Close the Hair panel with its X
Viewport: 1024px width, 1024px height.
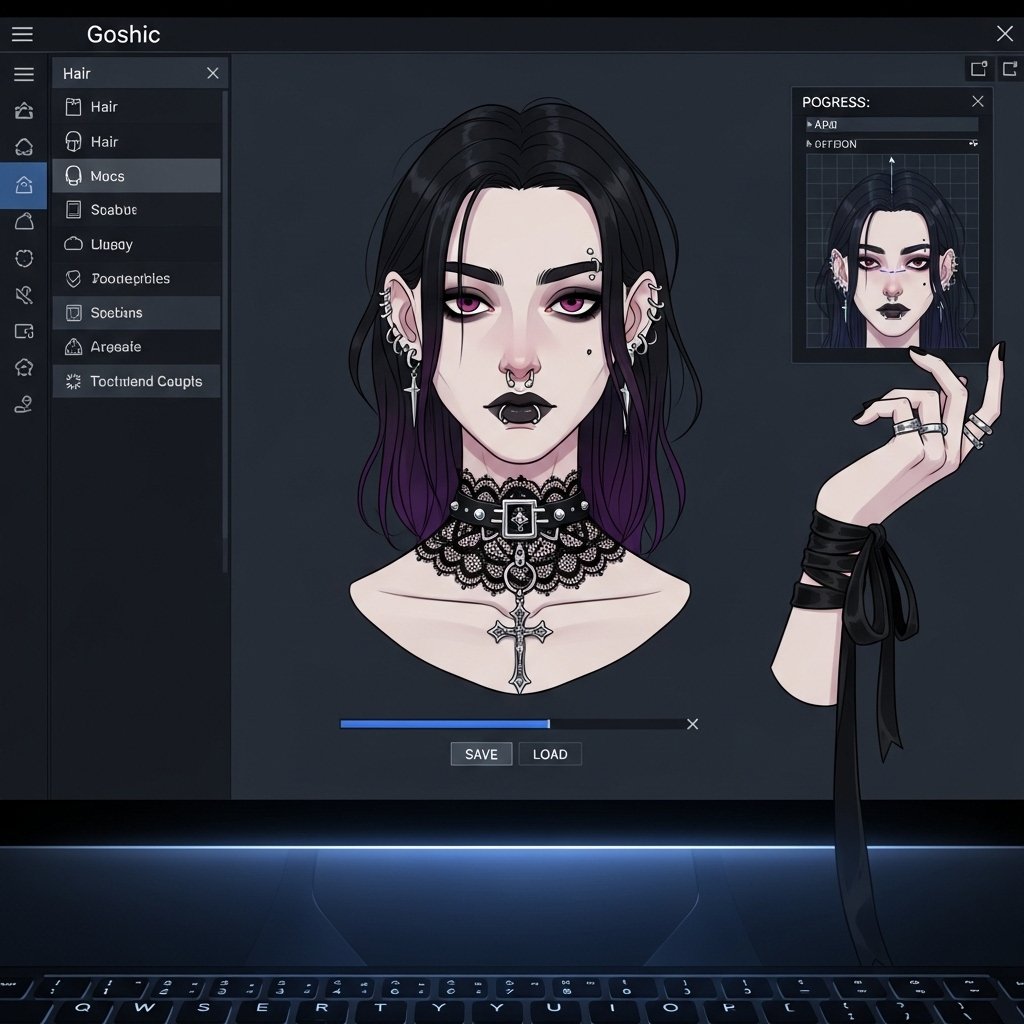(212, 73)
